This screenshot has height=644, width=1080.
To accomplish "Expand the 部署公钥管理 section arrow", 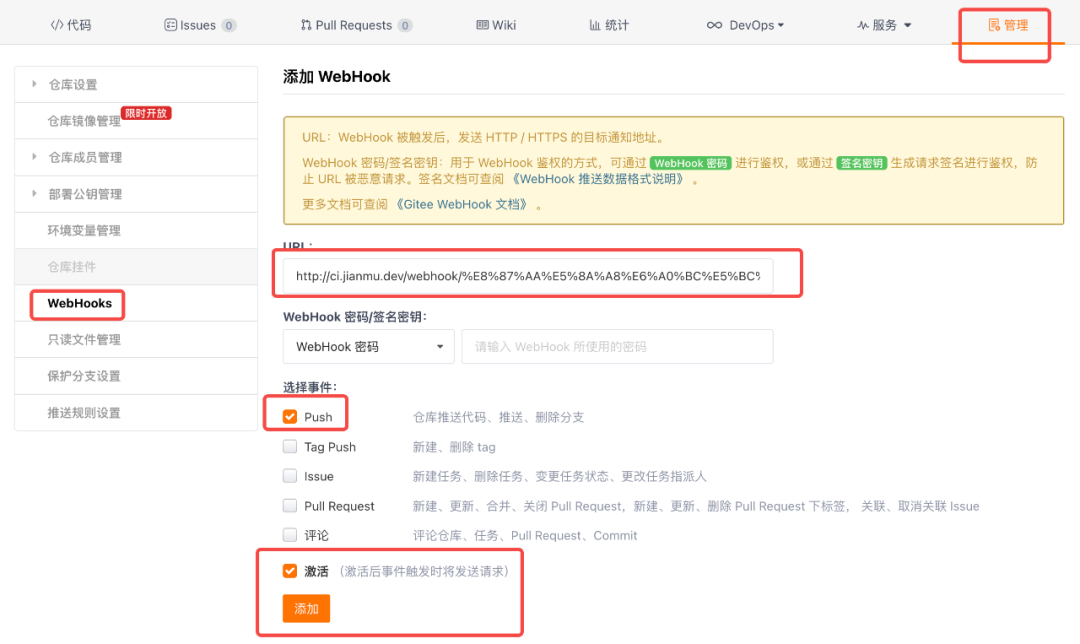I will [x=34, y=194].
